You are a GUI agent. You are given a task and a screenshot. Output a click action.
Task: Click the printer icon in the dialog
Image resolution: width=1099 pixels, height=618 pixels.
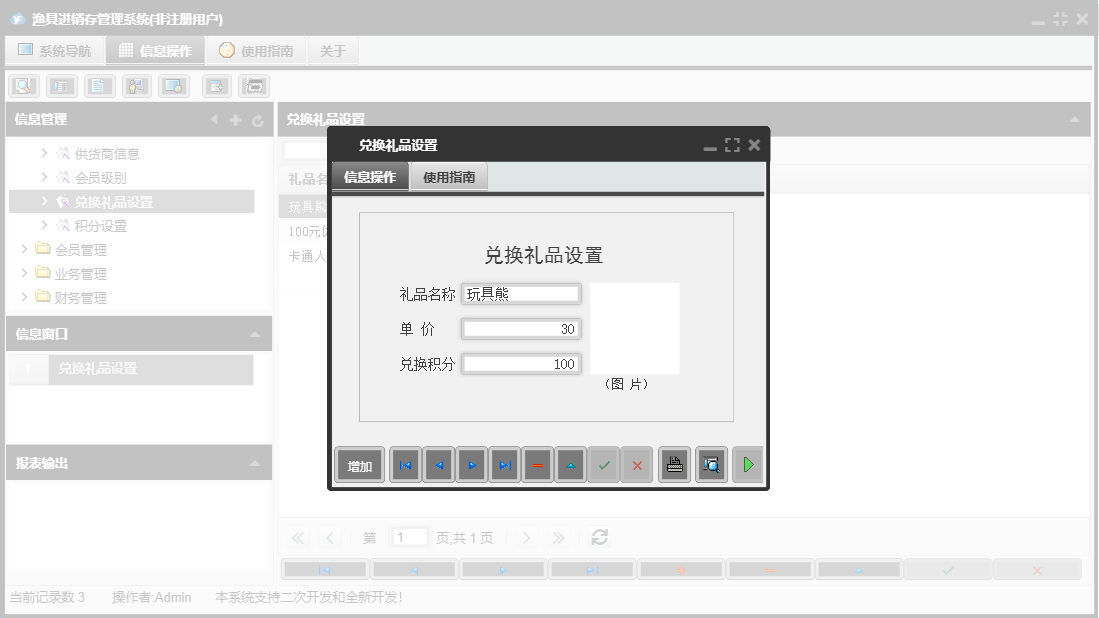click(673, 464)
